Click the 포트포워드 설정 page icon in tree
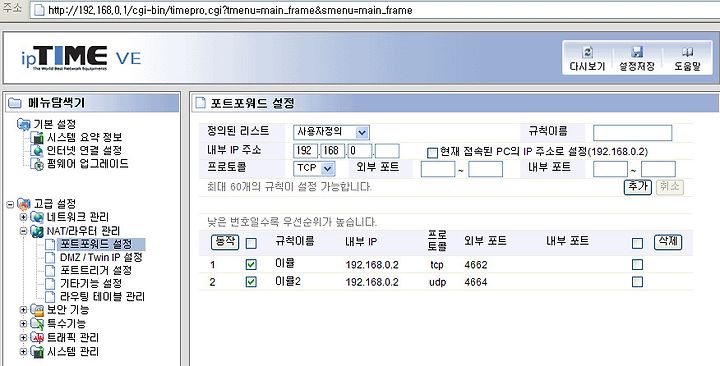Screen dimensions: 720x366 [50, 244]
